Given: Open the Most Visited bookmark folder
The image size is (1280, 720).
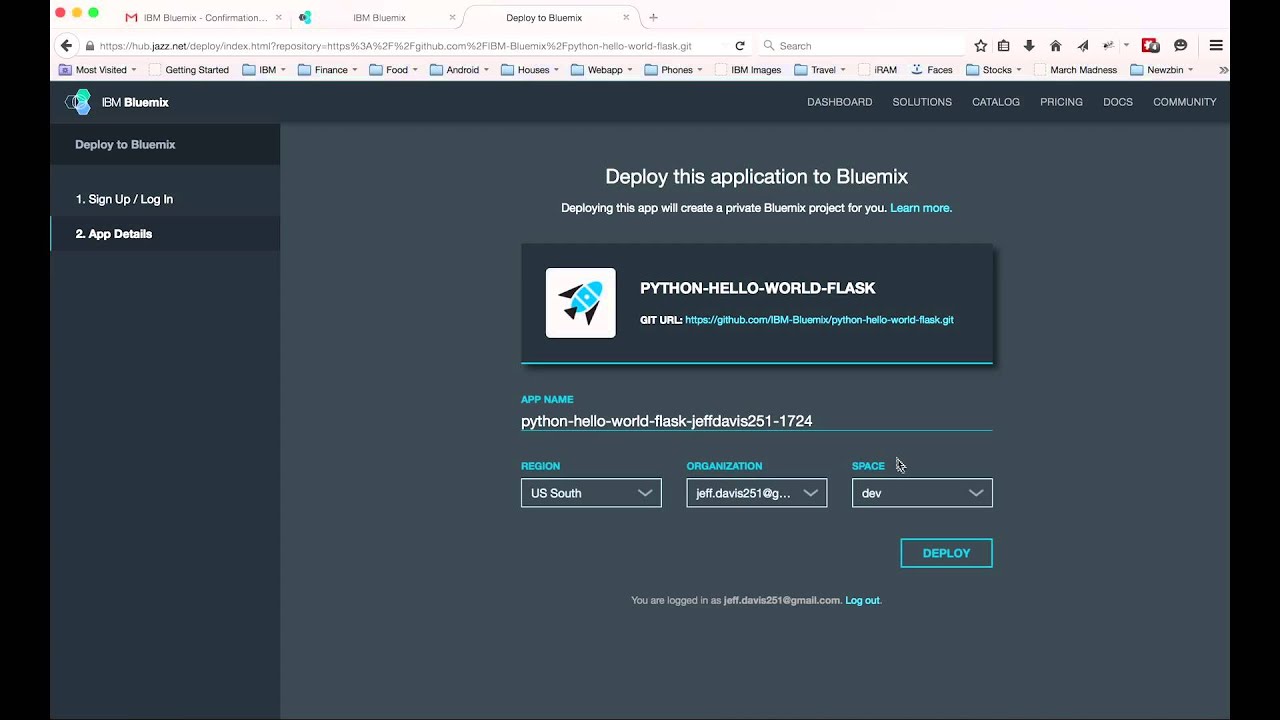Looking at the screenshot, I should [98, 70].
